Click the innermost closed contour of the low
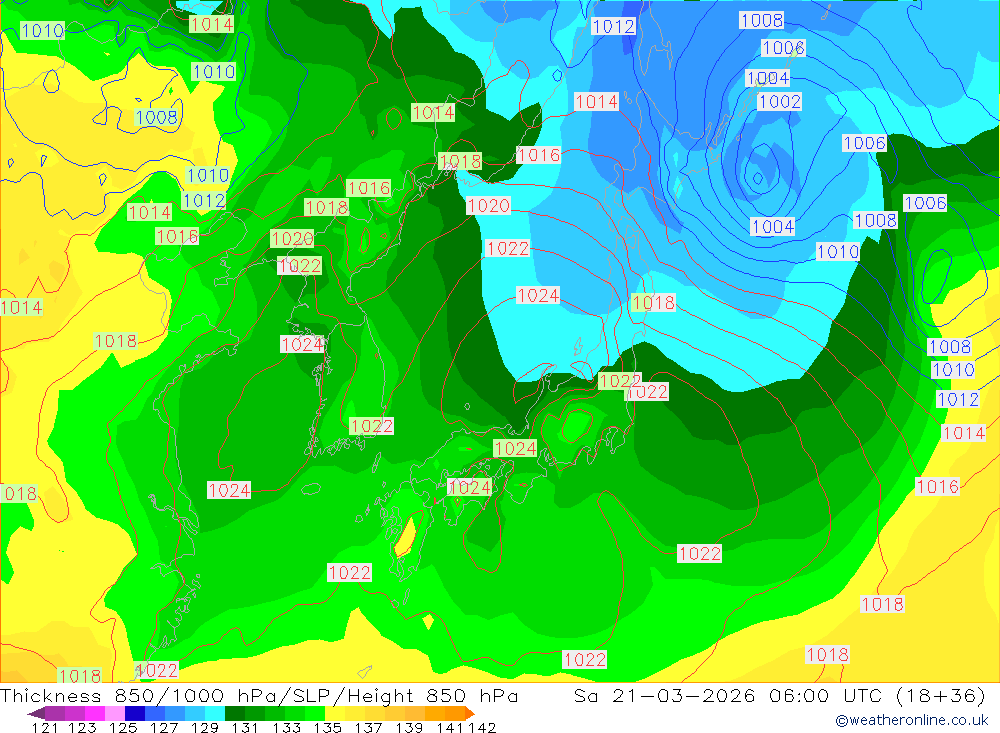The height and width of the screenshot is (733, 1000). point(758,178)
